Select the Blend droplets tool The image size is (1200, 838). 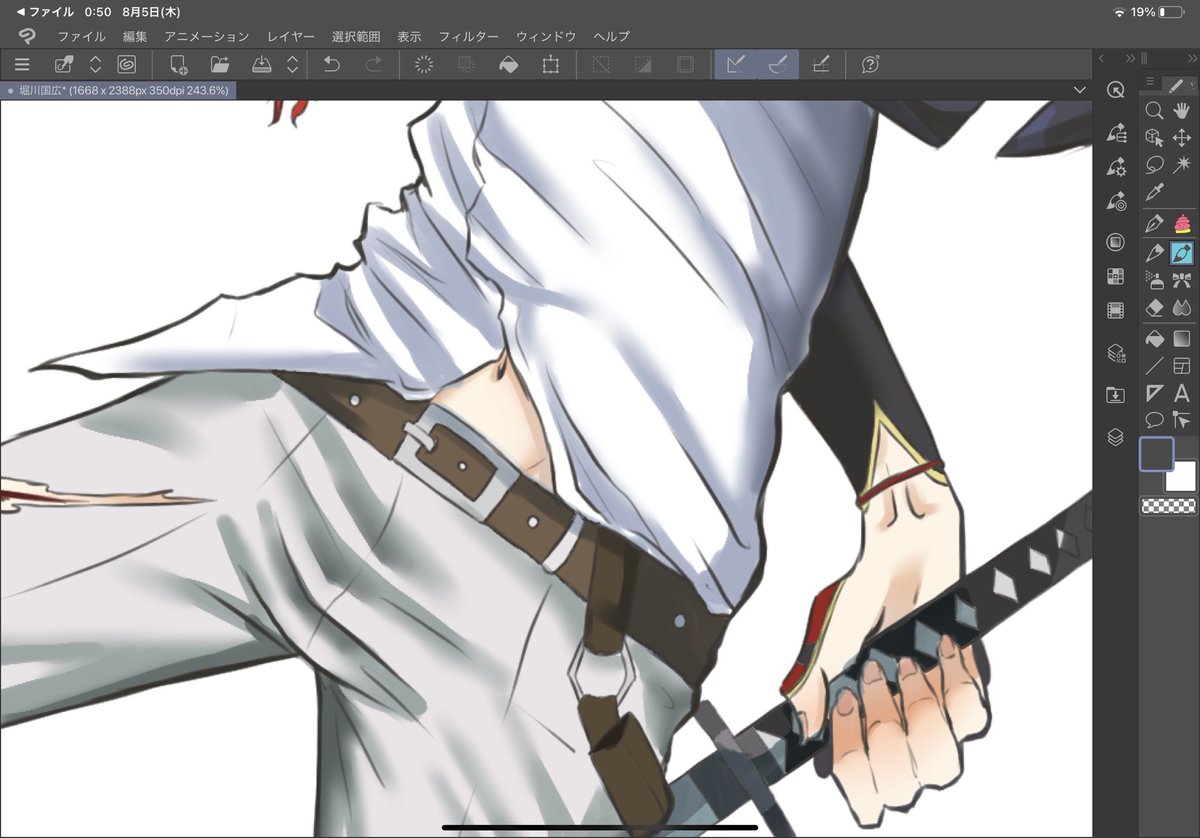pyautogui.click(x=1182, y=308)
